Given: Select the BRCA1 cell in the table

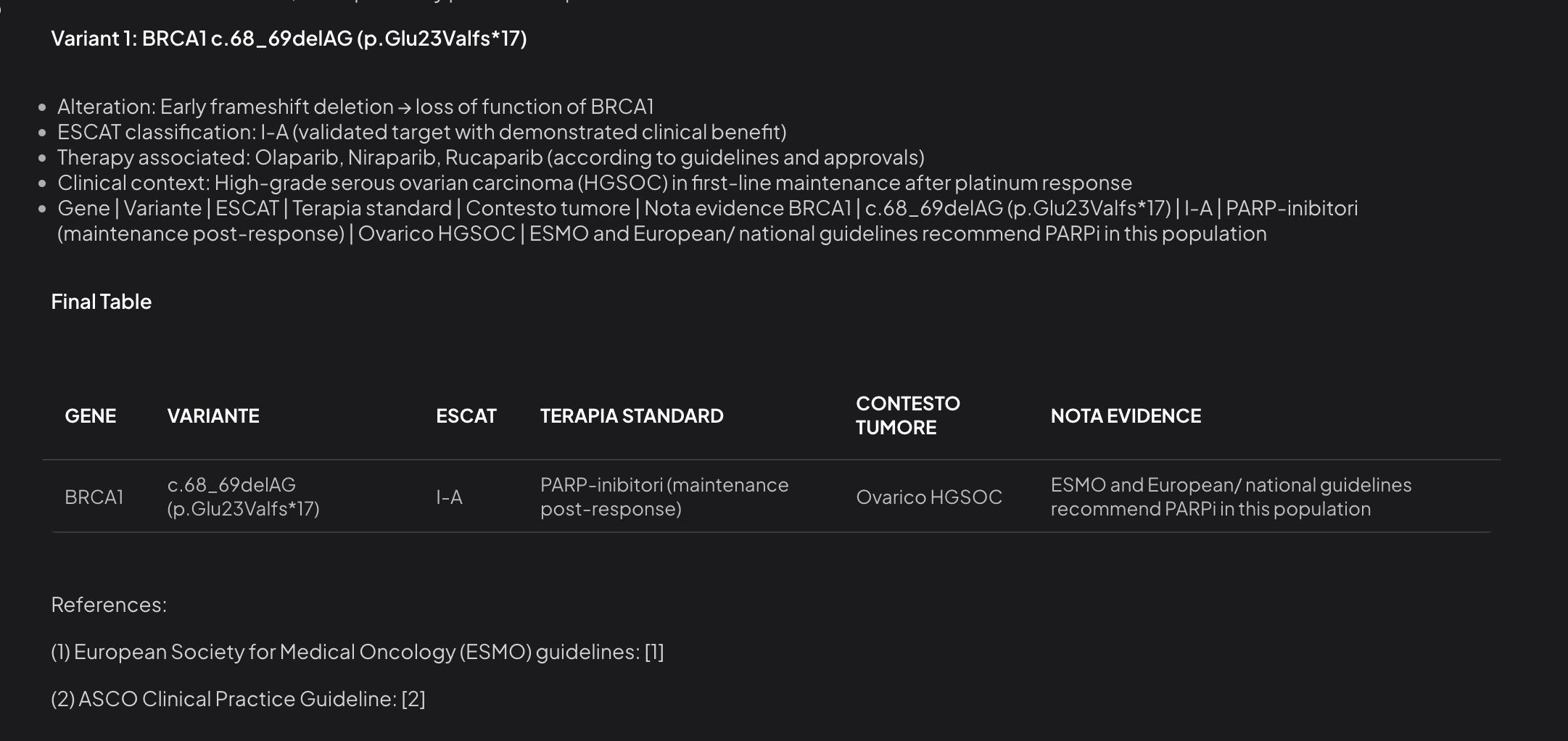Looking at the screenshot, I should pos(94,497).
